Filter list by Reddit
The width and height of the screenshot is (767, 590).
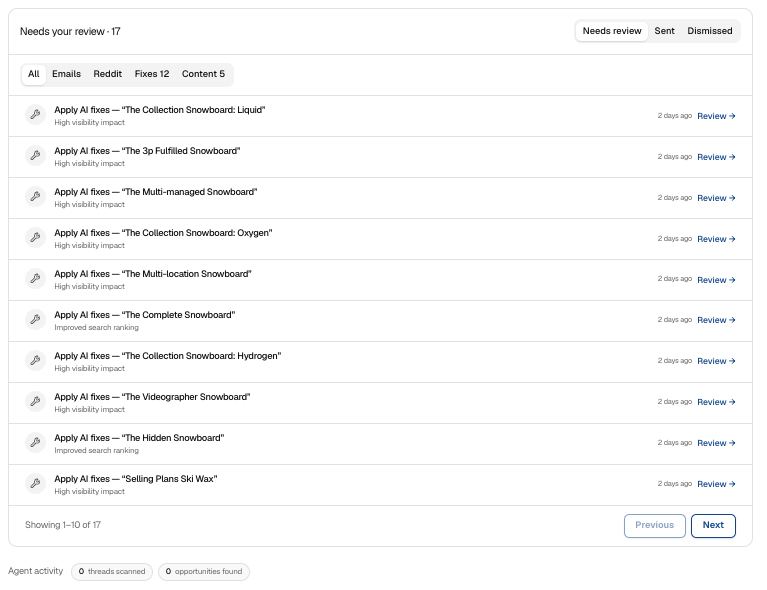click(108, 74)
